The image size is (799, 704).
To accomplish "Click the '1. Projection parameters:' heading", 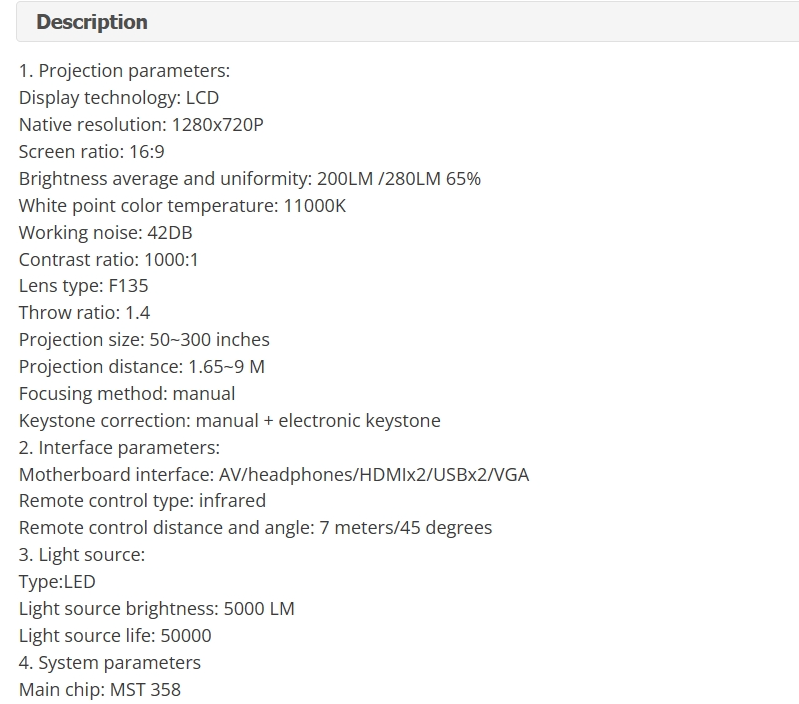I will pyautogui.click(x=124, y=71).
